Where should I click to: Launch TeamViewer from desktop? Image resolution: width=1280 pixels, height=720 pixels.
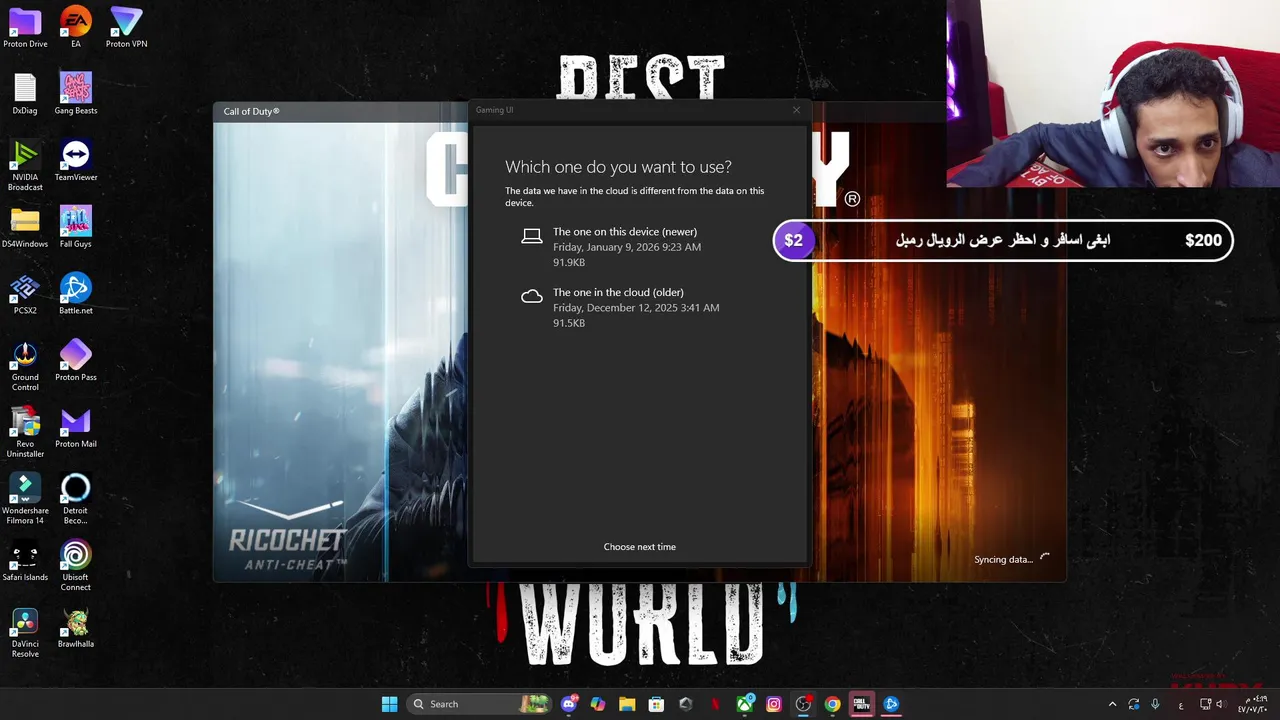pos(76,161)
